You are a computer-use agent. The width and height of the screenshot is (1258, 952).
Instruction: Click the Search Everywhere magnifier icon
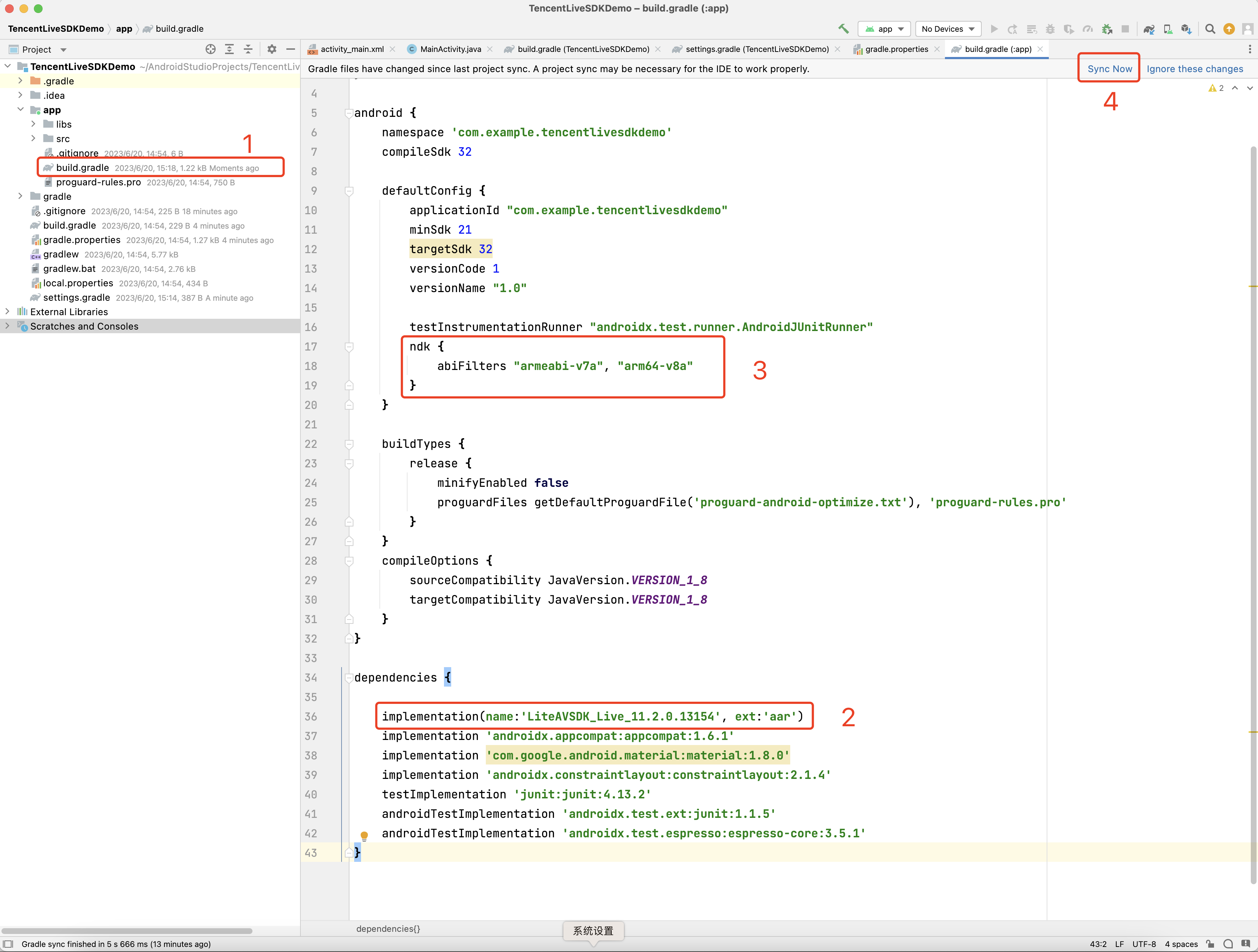1210,28
